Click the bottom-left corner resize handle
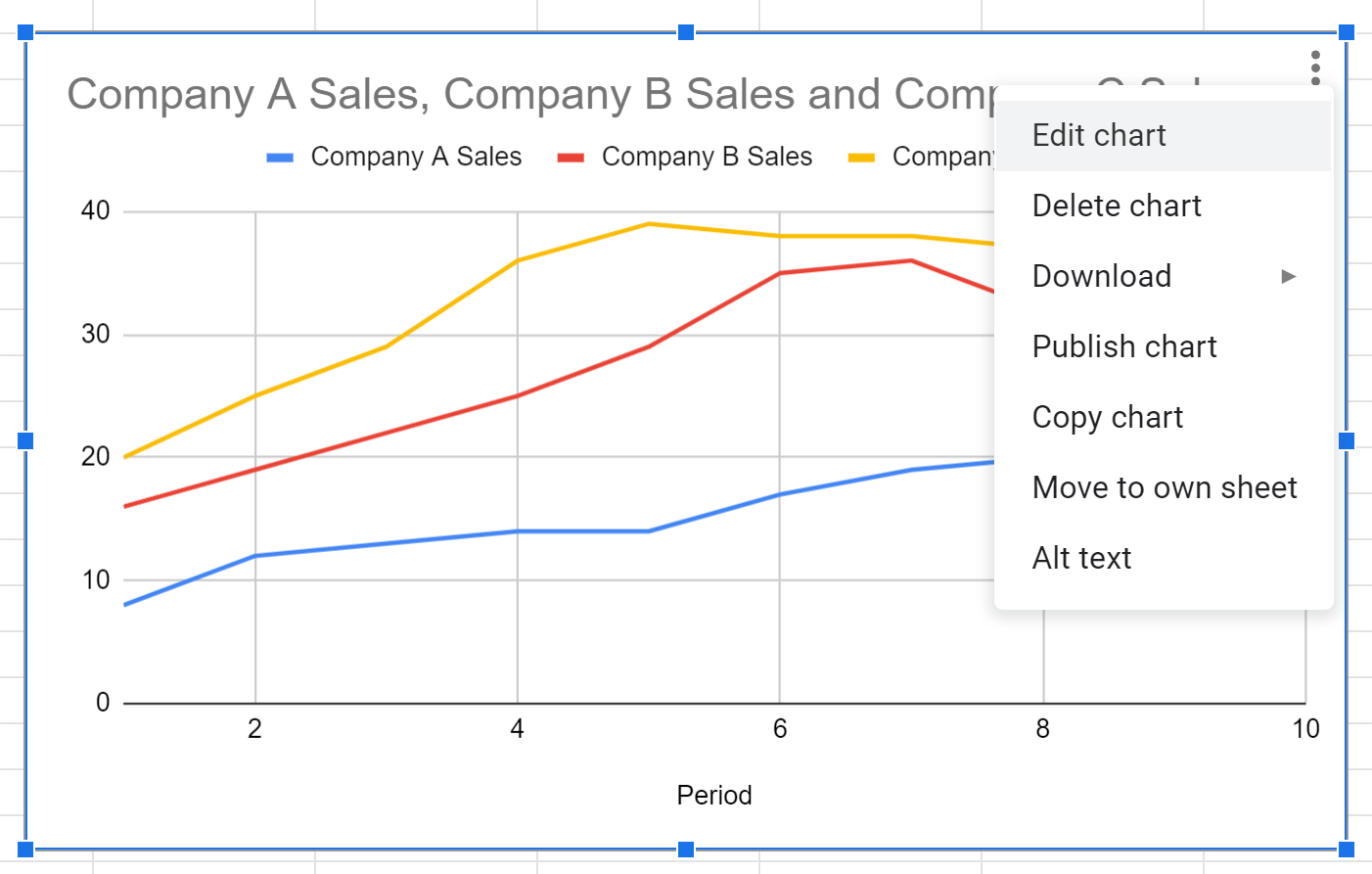This screenshot has width=1372, height=874. click(x=25, y=849)
